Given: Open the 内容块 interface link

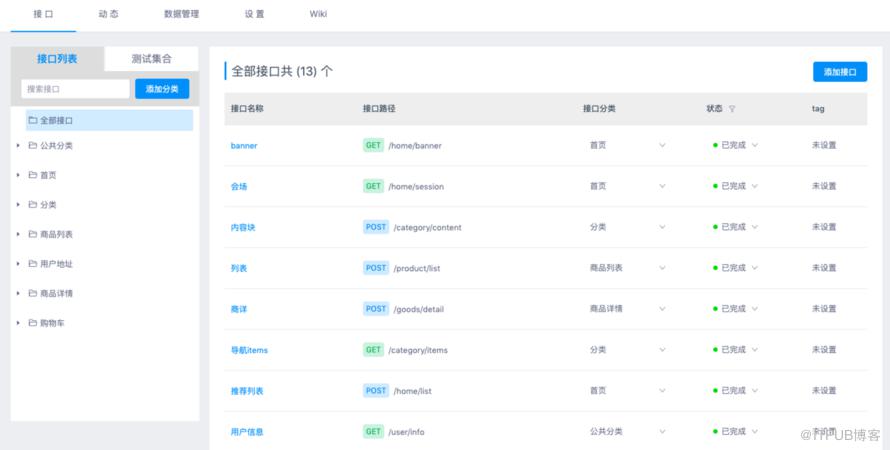Looking at the screenshot, I should pos(243,228).
